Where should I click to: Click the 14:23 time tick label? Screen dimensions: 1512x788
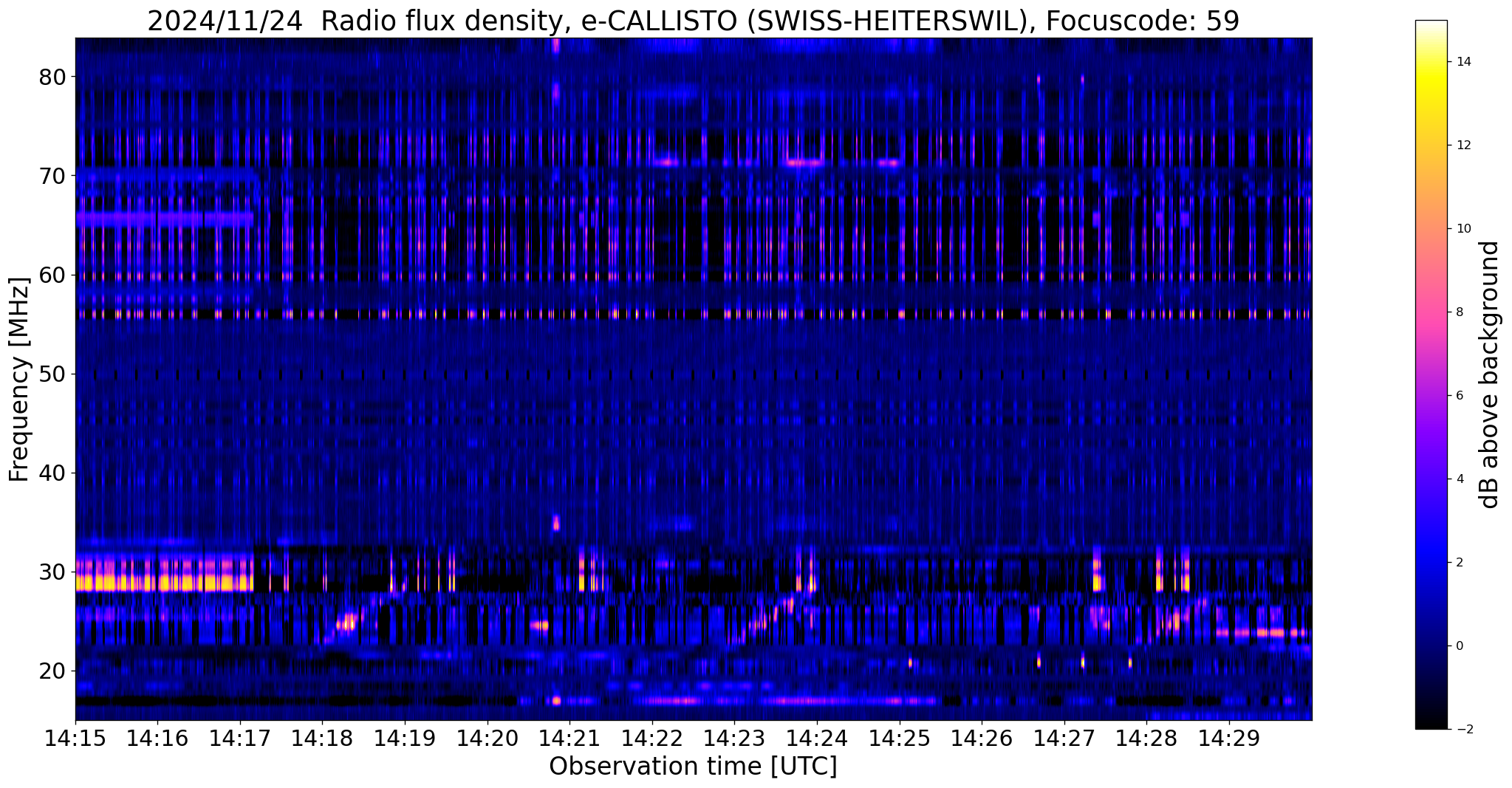tap(734, 739)
